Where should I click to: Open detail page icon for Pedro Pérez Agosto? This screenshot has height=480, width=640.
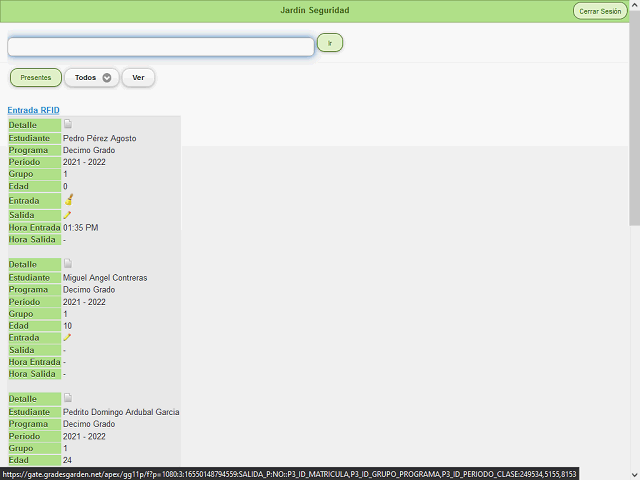point(68,125)
